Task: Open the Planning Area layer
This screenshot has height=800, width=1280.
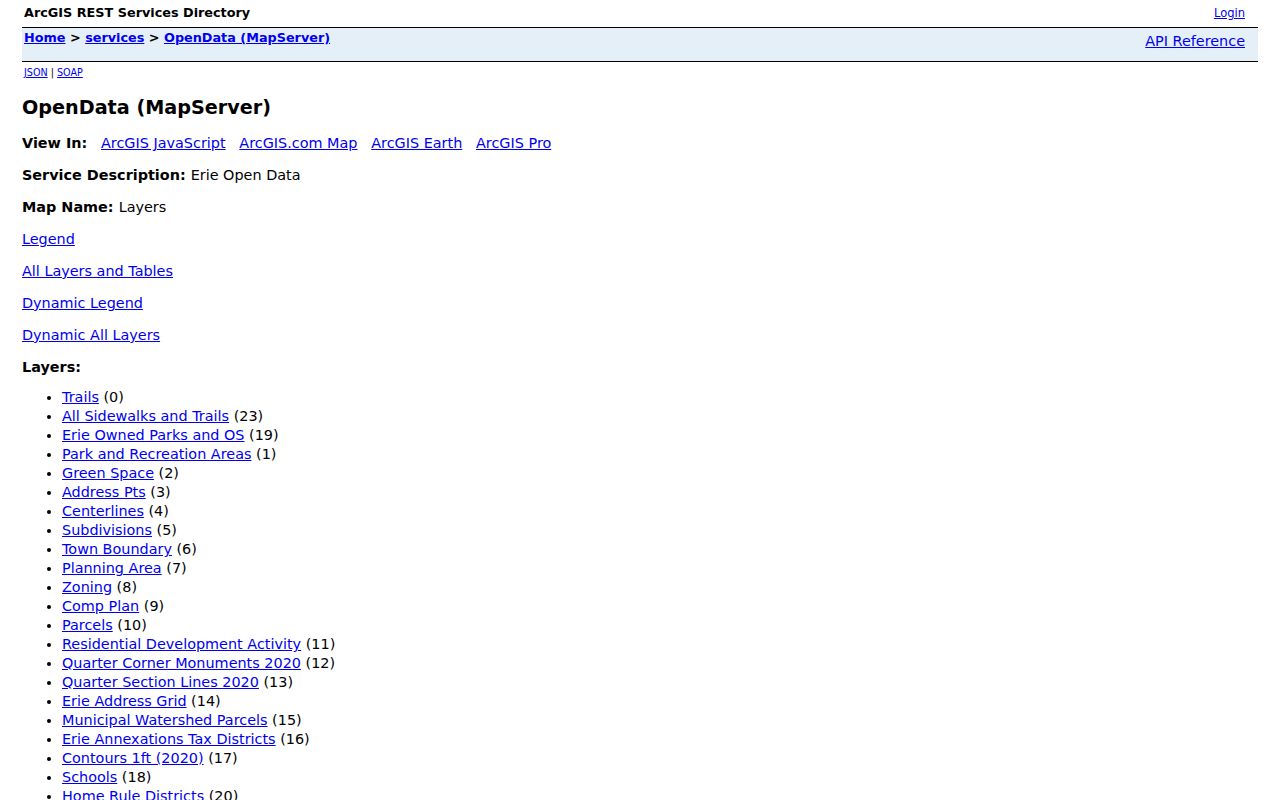Action: click(x=111, y=568)
